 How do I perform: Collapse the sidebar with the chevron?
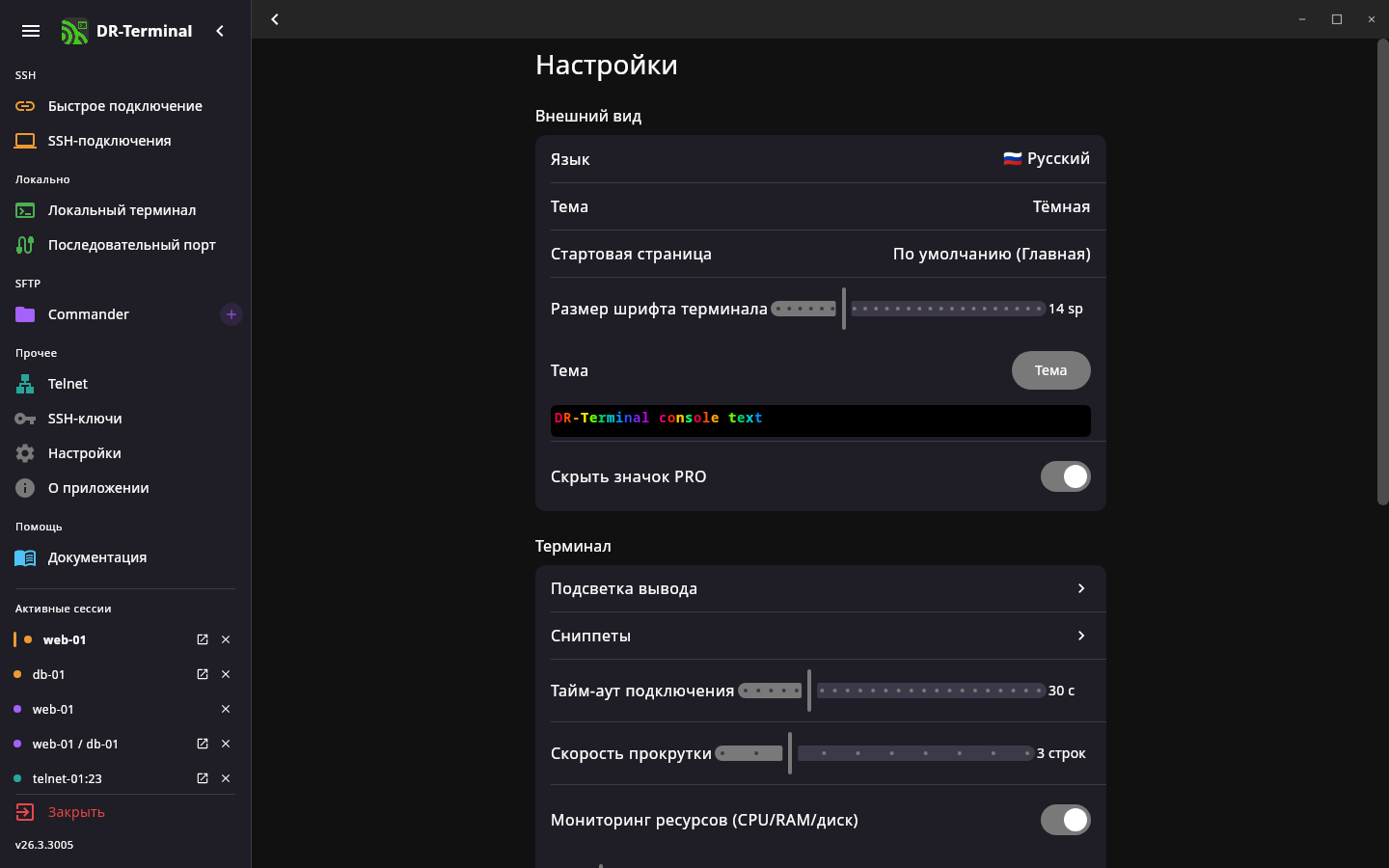tap(220, 31)
